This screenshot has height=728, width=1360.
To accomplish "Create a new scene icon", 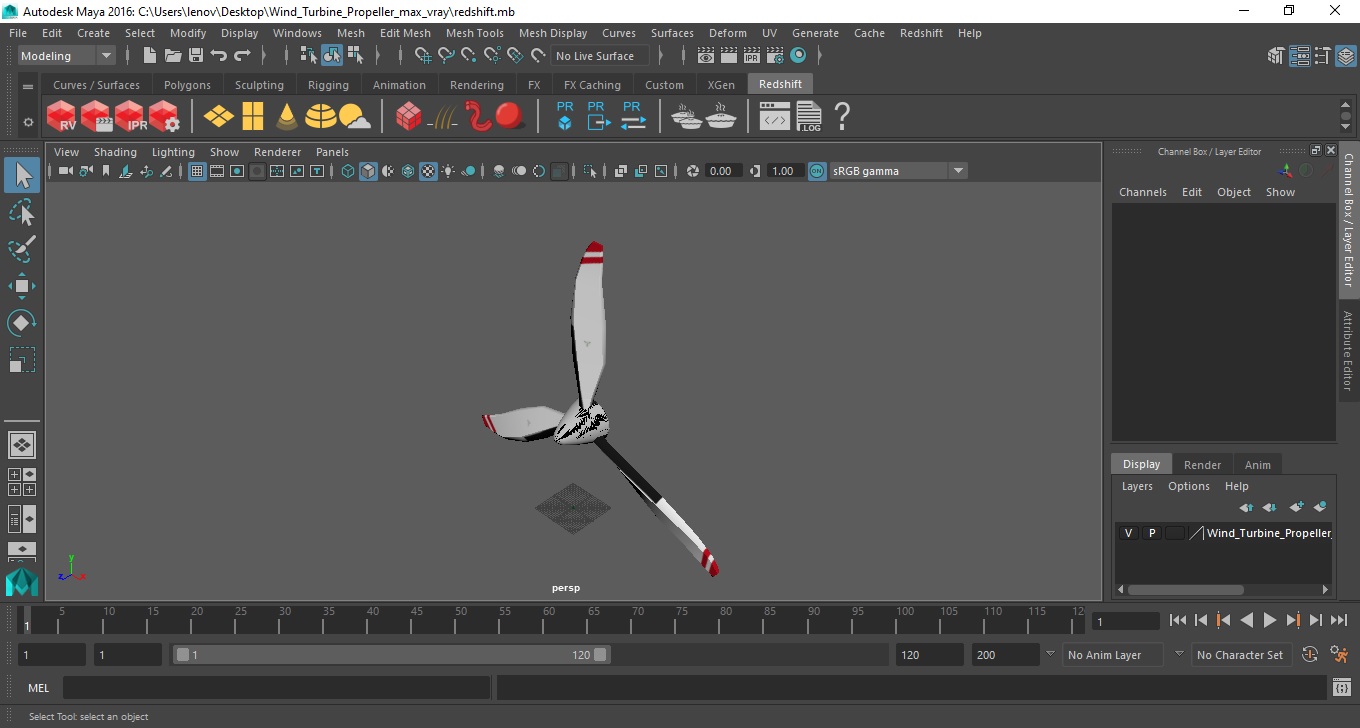I will click(x=150, y=56).
